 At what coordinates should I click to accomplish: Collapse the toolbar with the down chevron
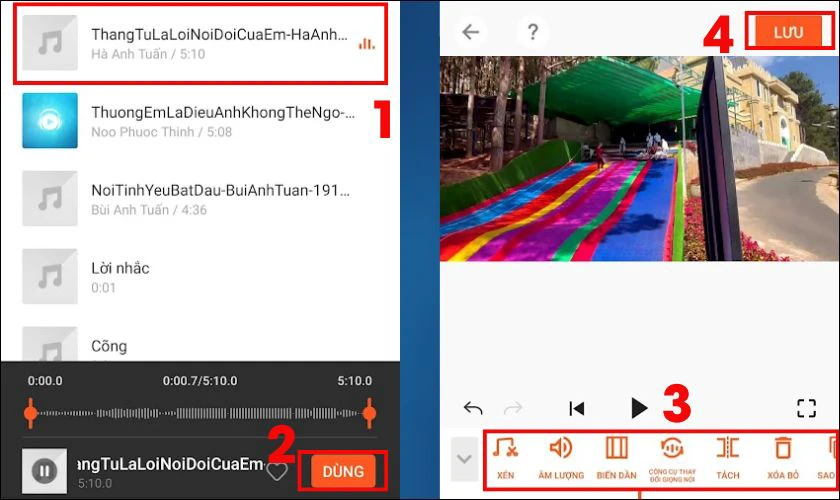pyautogui.click(x=464, y=459)
